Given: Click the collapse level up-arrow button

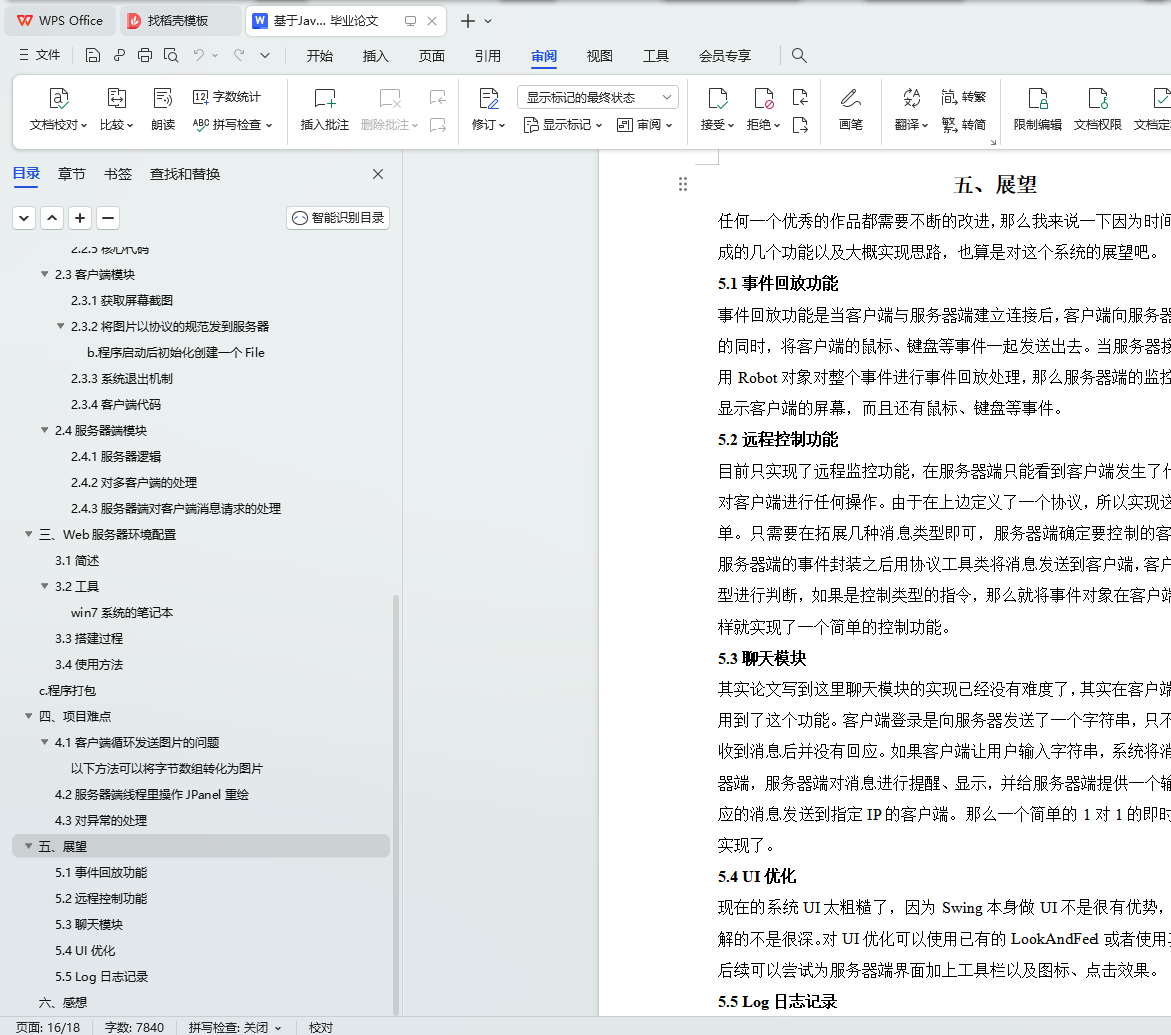Looking at the screenshot, I should pos(52,218).
